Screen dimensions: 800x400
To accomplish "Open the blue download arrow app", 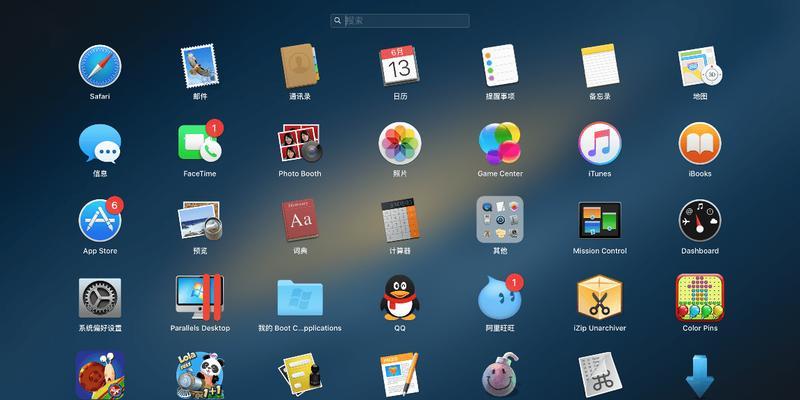I will (700, 377).
